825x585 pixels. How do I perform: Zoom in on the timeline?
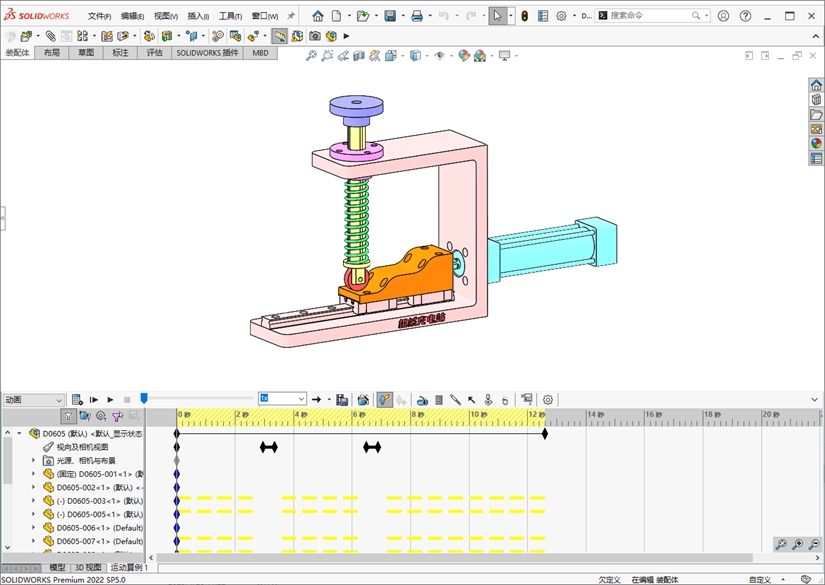click(797, 544)
